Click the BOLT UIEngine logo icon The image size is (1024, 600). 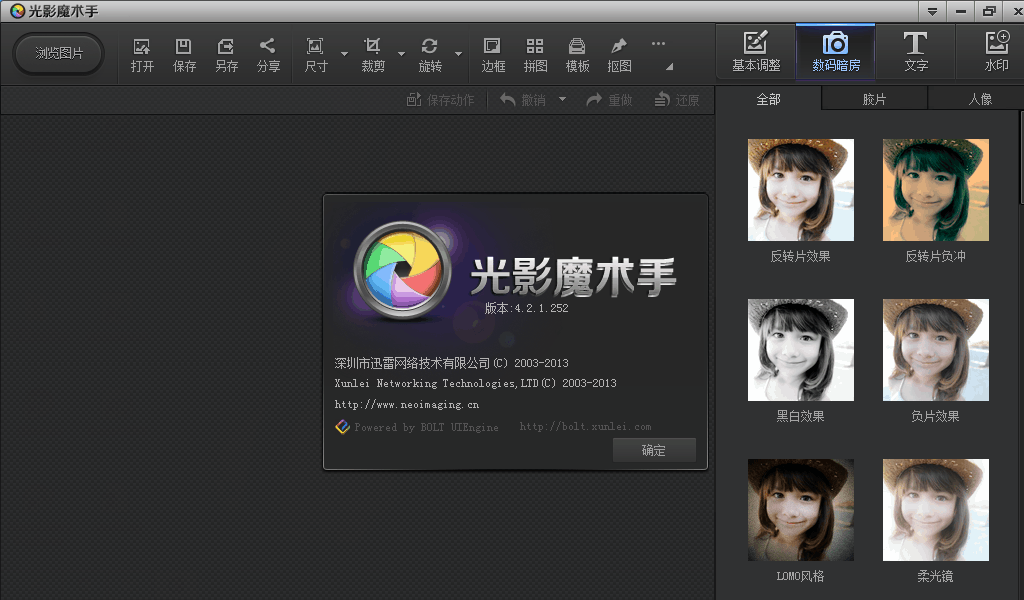coord(342,426)
